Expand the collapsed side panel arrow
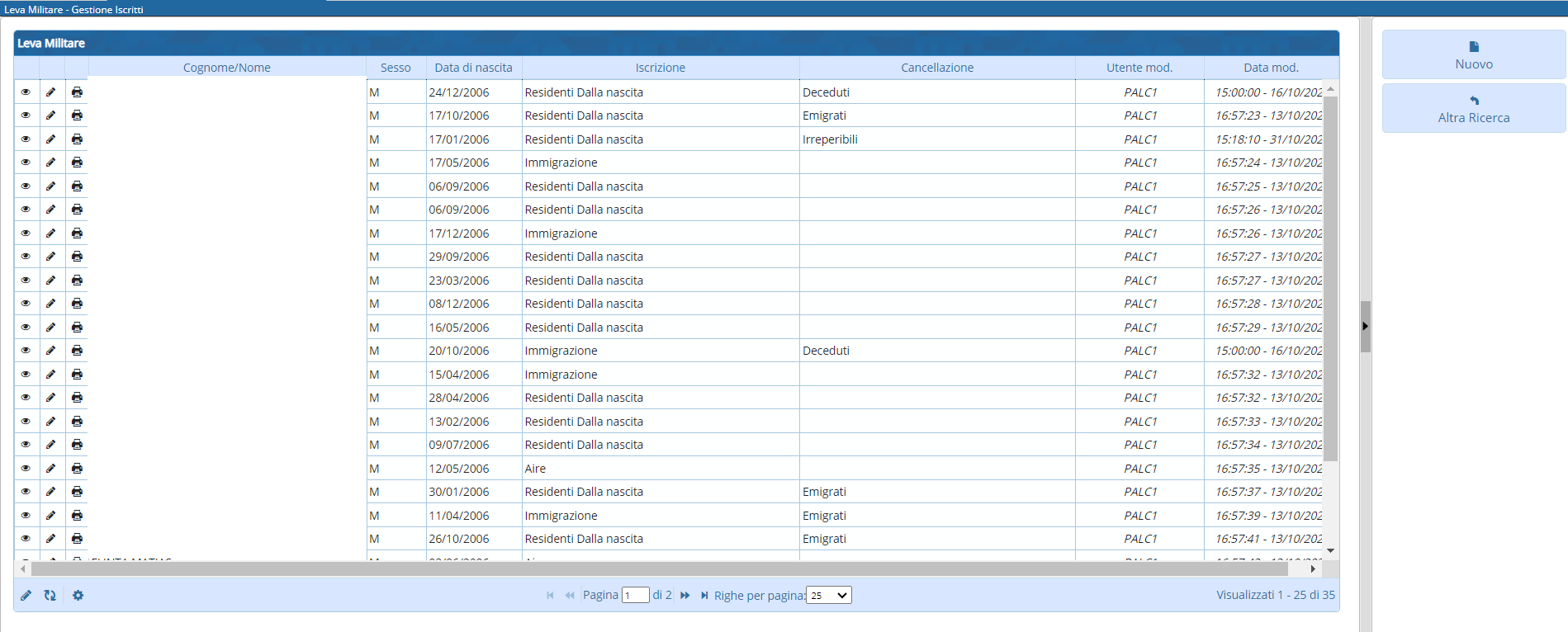Image resolution: width=1568 pixels, height=632 pixels. click(1365, 327)
